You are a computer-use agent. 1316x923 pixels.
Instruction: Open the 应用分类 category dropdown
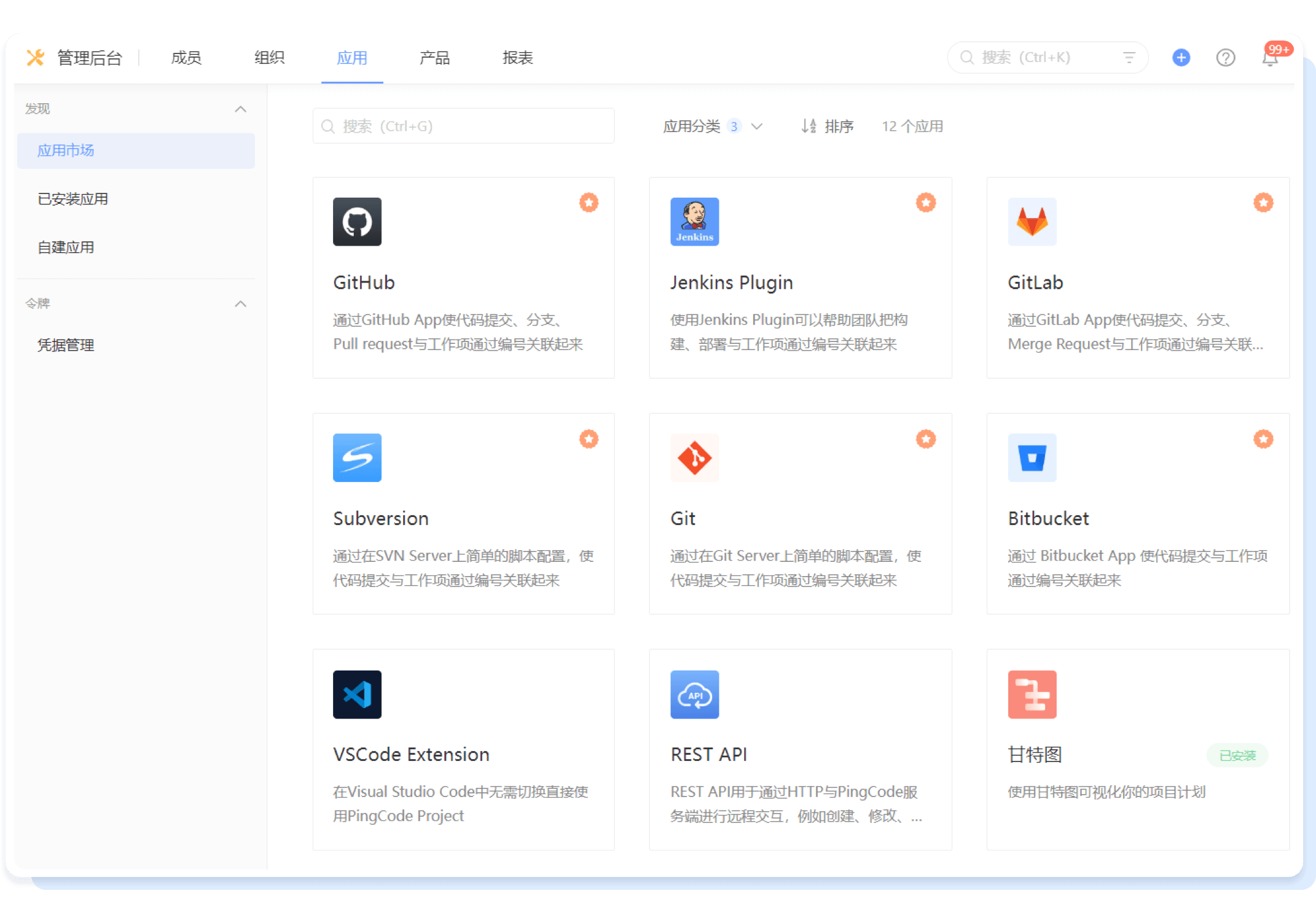coord(713,127)
